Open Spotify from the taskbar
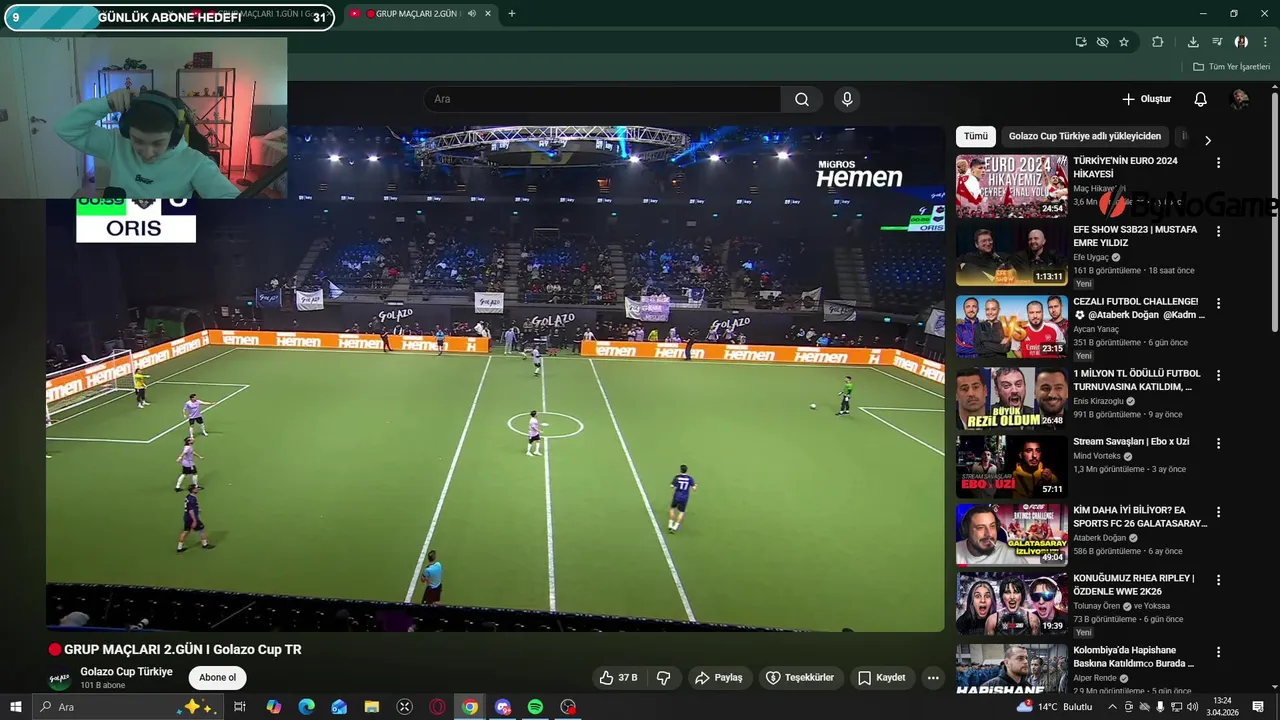1280x720 pixels. (x=535, y=707)
